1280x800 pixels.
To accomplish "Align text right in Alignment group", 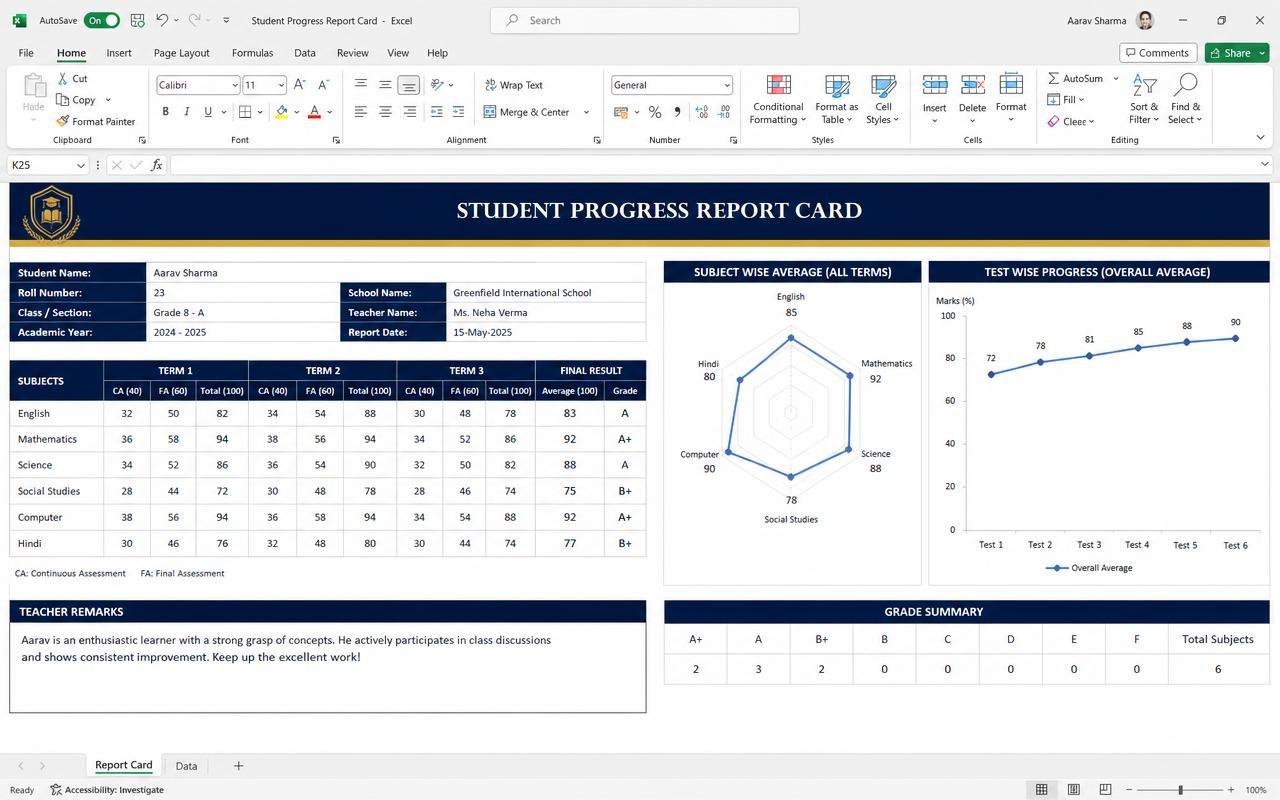I will click(409, 112).
